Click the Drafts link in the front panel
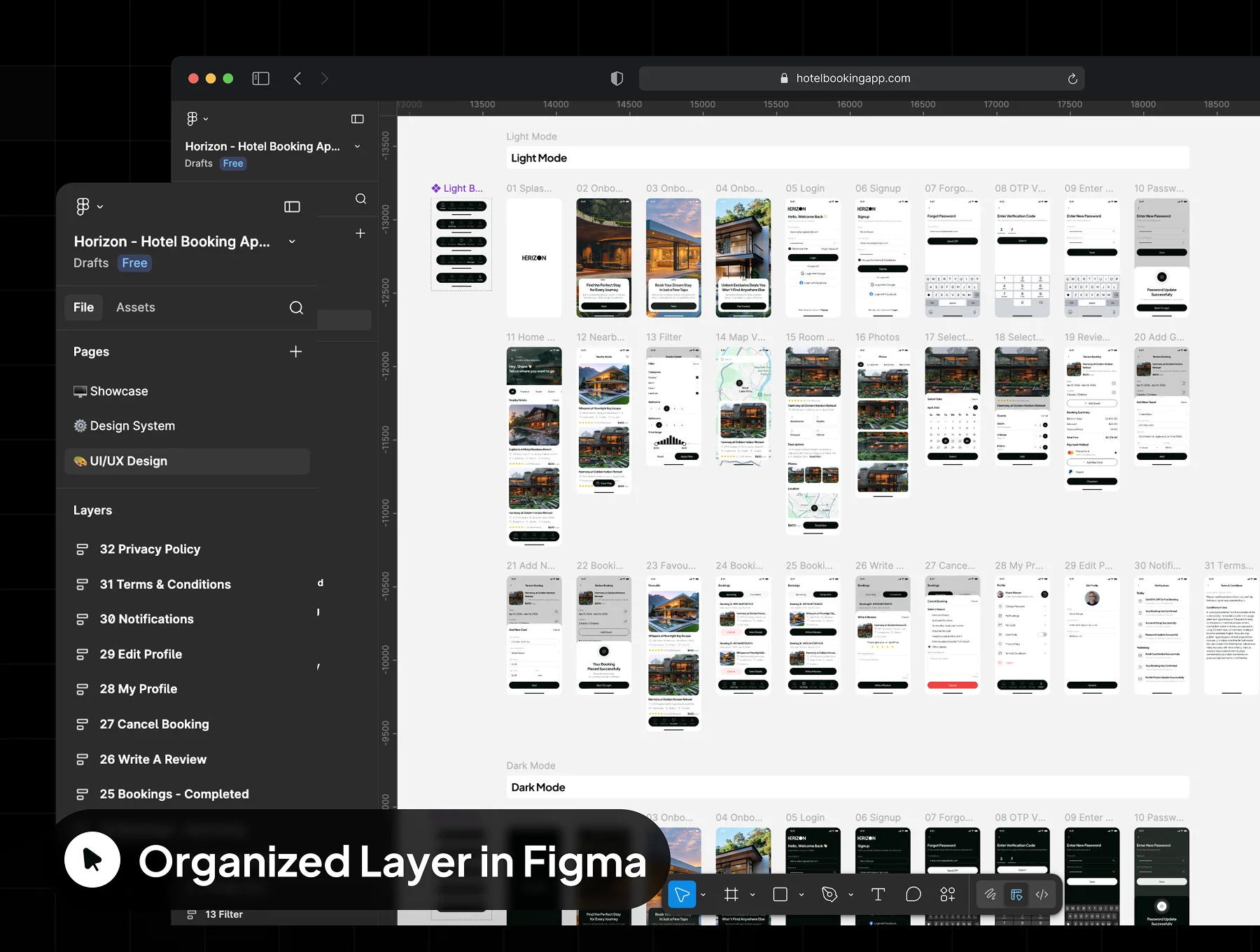 (91, 263)
